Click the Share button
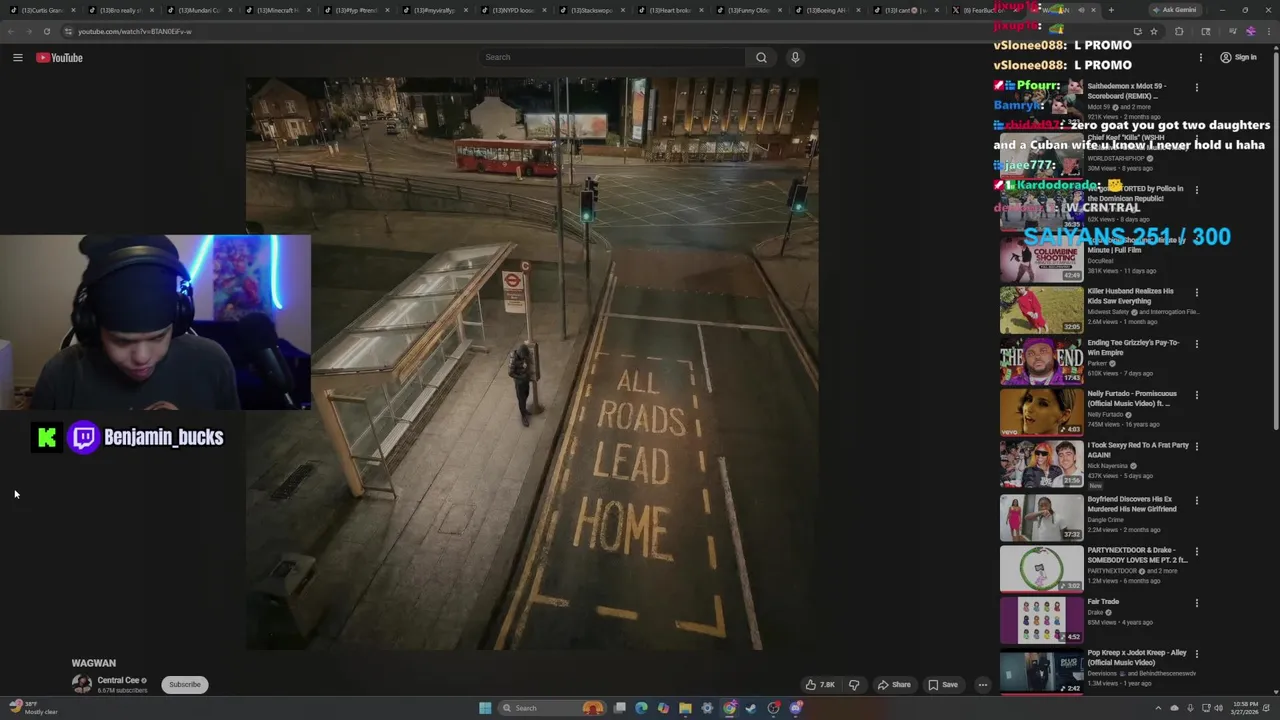Screen dimensions: 1280x720 click(x=894, y=685)
